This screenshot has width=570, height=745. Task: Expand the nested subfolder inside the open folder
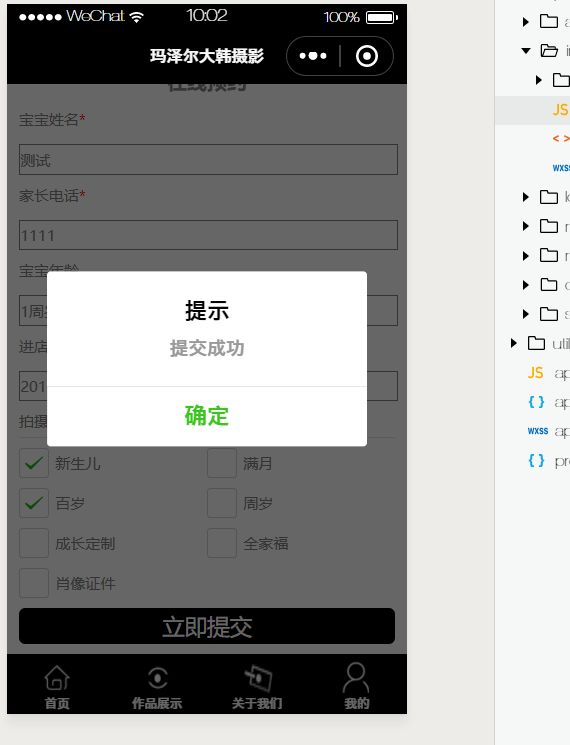pyautogui.click(x=538, y=80)
